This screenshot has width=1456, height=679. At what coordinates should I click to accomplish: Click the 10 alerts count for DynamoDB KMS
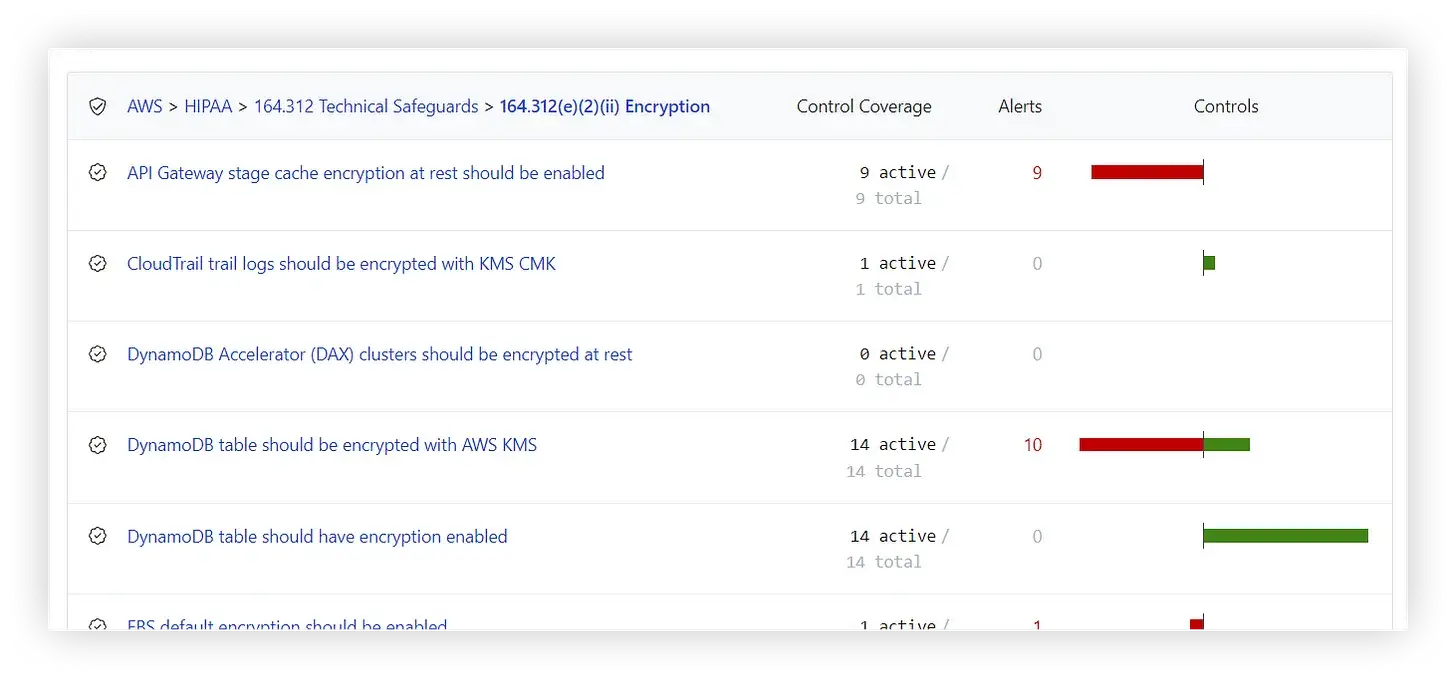[1033, 445]
